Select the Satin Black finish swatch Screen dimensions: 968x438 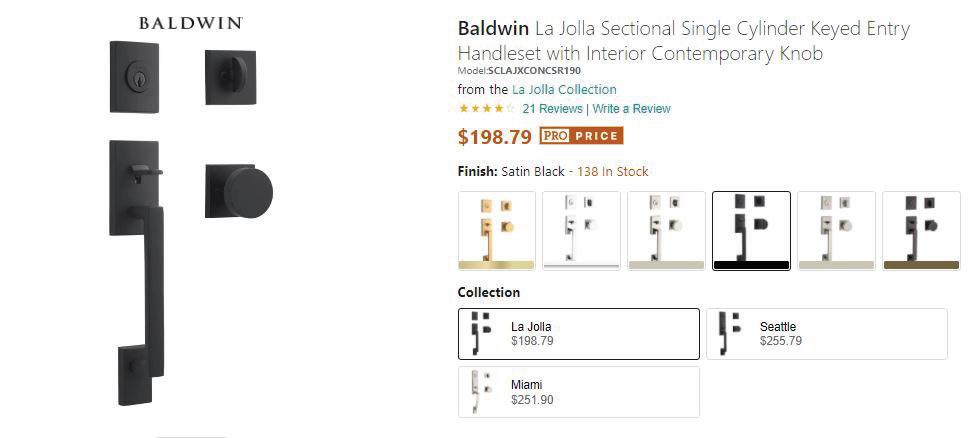click(x=751, y=230)
